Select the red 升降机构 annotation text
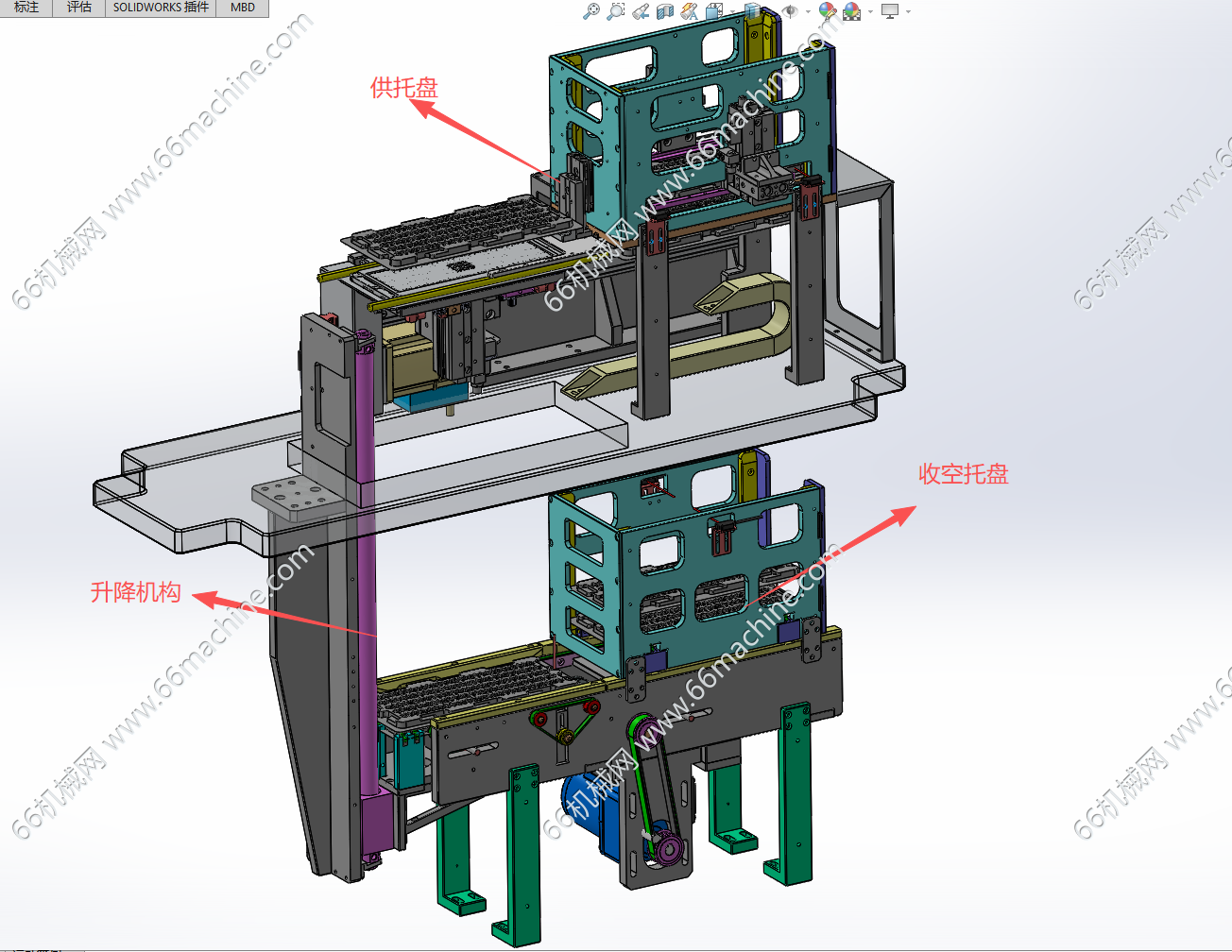 (x=135, y=592)
